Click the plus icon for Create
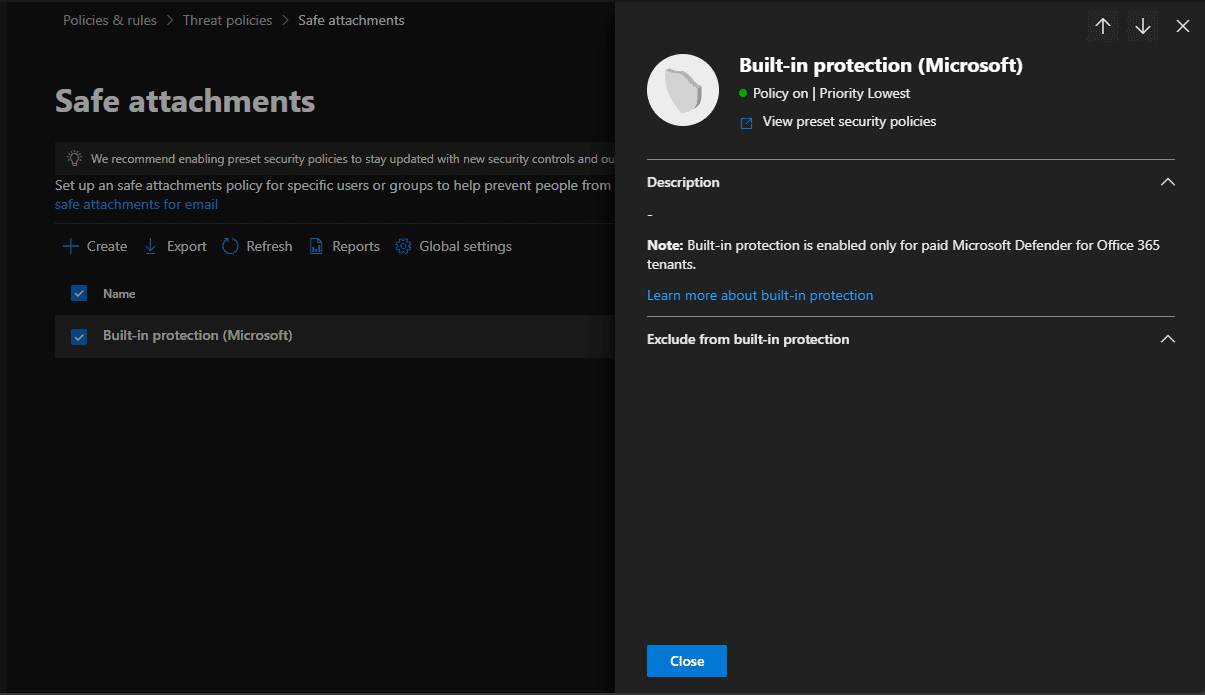This screenshot has height=695, width=1205. [71, 246]
